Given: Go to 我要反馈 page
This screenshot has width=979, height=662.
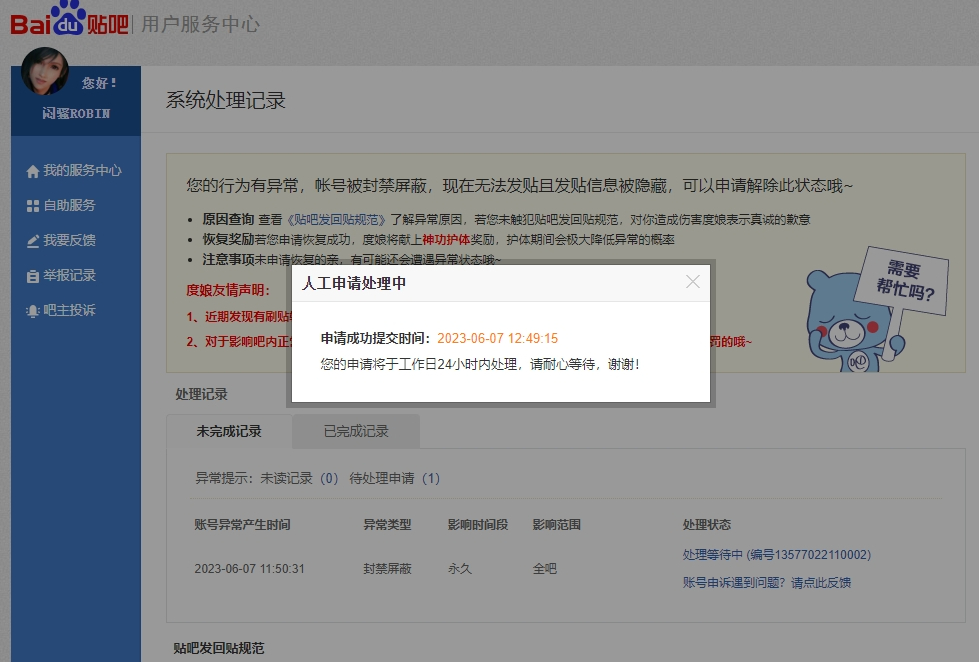Looking at the screenshot, I should click(x=69, y=241).
